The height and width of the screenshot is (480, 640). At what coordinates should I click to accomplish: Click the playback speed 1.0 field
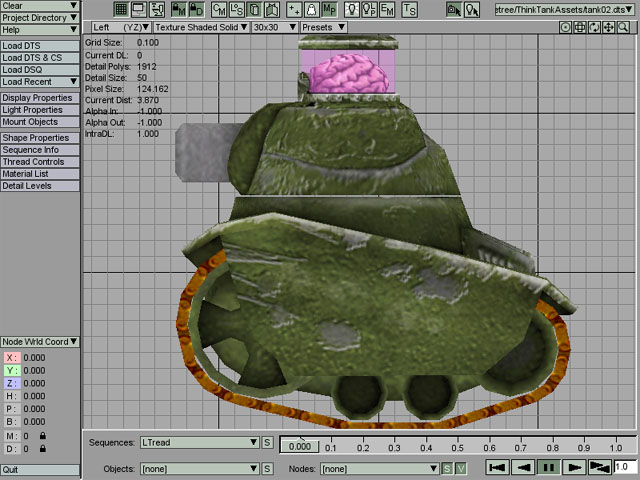coord(625,467)
